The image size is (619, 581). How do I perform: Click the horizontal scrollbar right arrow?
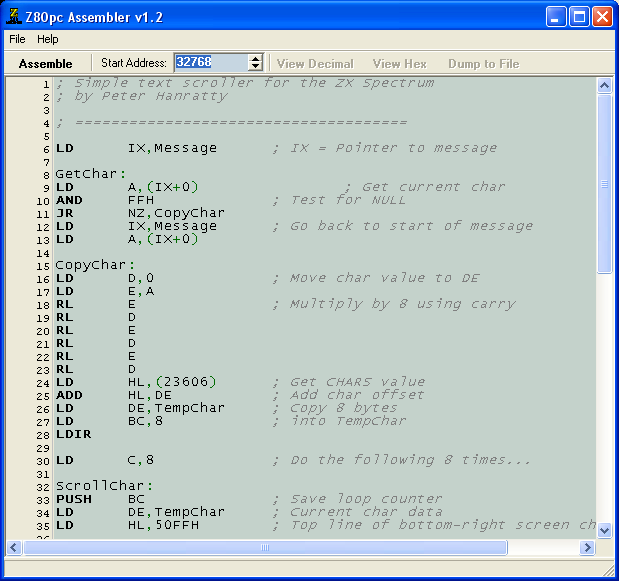[588, 548]
